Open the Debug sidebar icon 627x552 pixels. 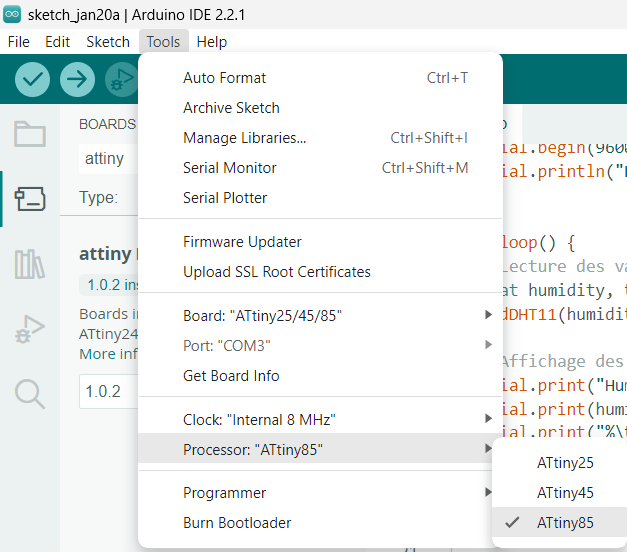(30, 329)
